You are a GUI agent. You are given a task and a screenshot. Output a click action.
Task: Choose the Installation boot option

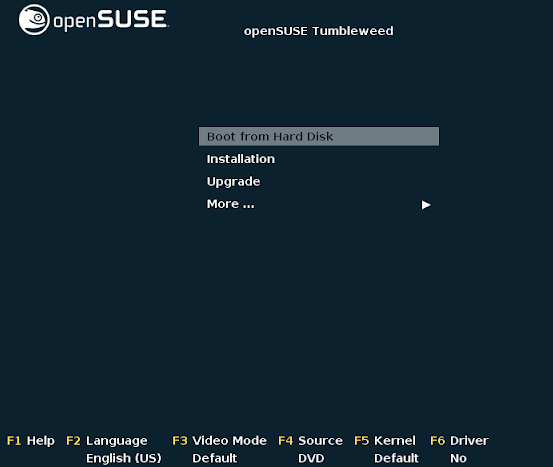click(241, 159)
